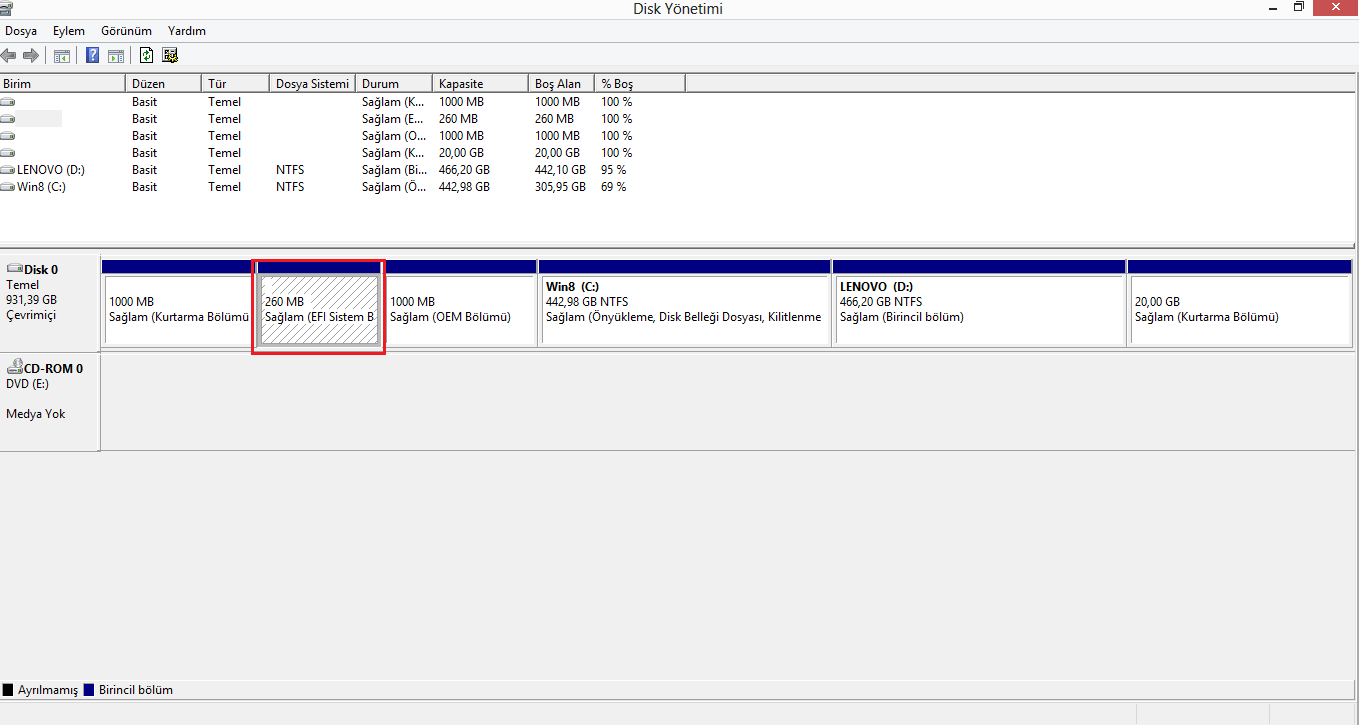The width and height of the screenshot is (1359, 725).
Task: Click the 69 % free percentage cell
Action: tap(614, 187)
